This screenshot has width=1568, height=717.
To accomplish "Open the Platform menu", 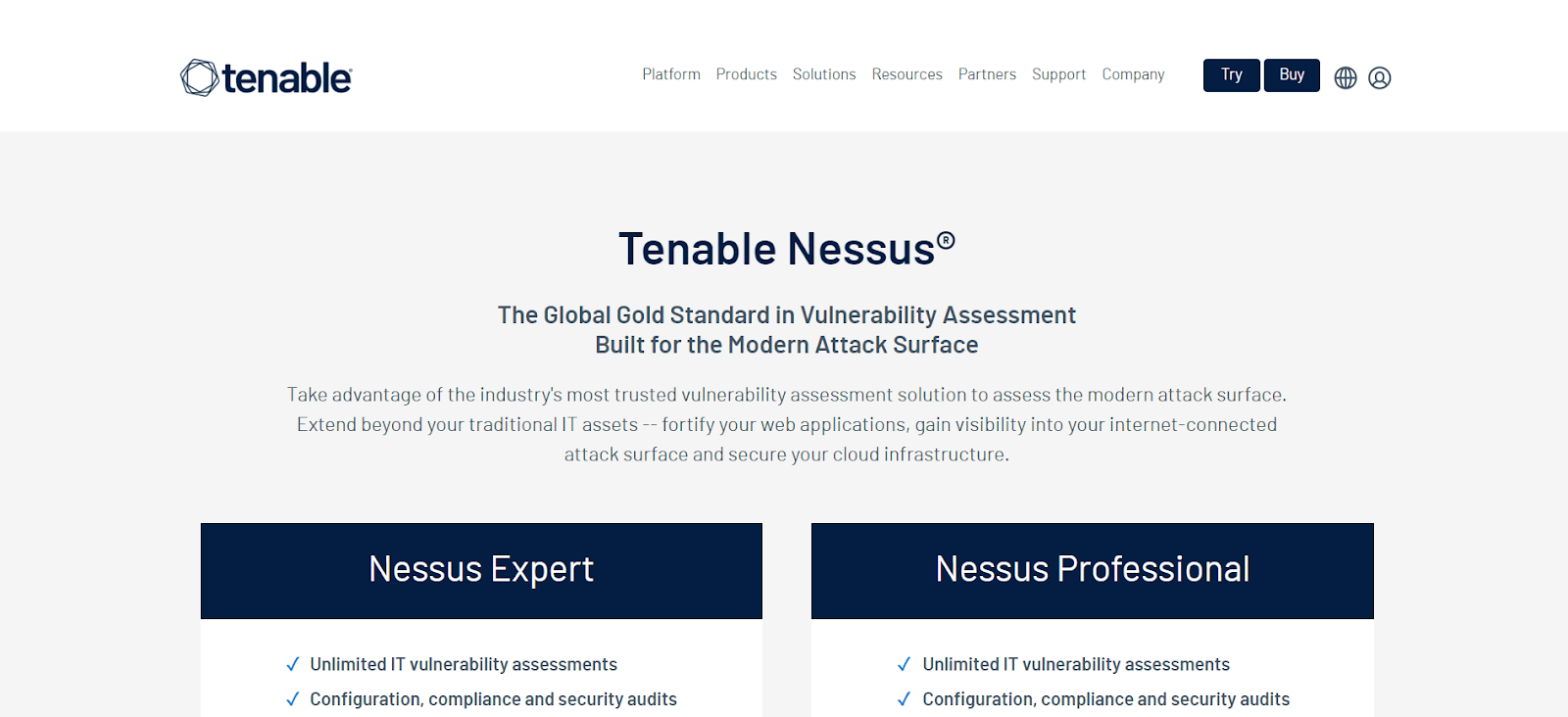I will 670,74.
